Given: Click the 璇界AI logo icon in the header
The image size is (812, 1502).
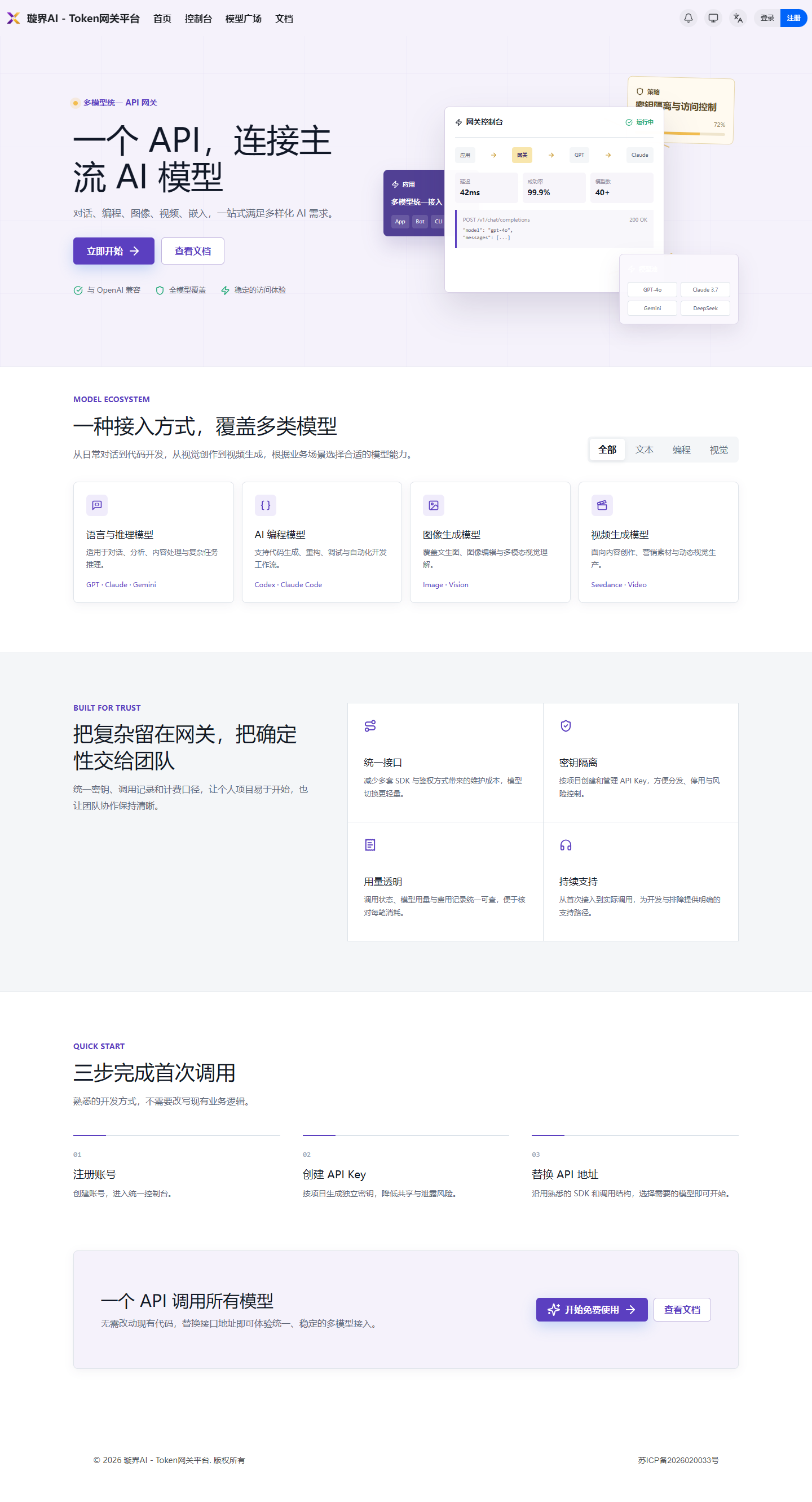Looking at the screenshot, I should [14, 18].
